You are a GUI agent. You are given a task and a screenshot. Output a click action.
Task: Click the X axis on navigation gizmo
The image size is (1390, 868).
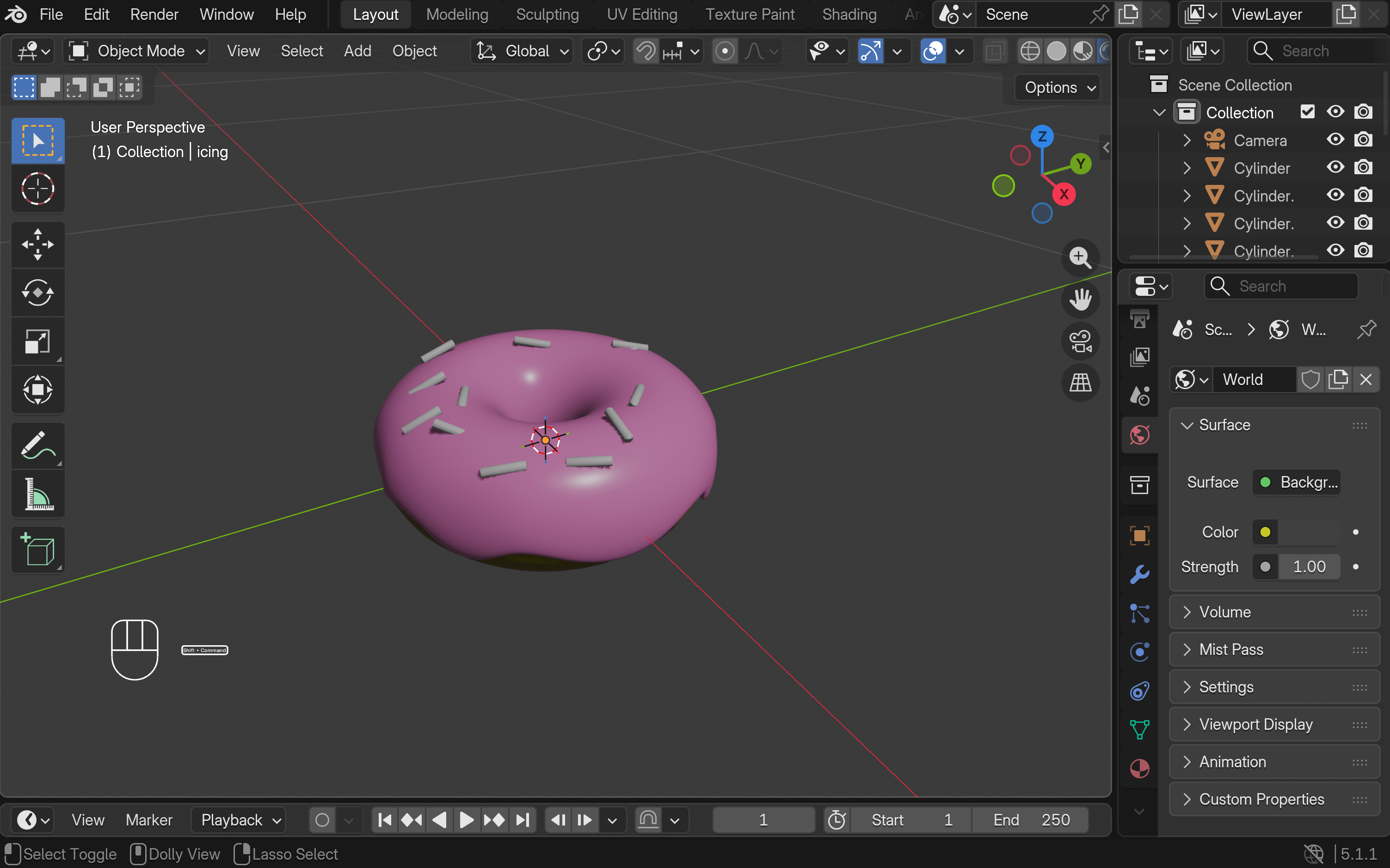point(1064,194)
